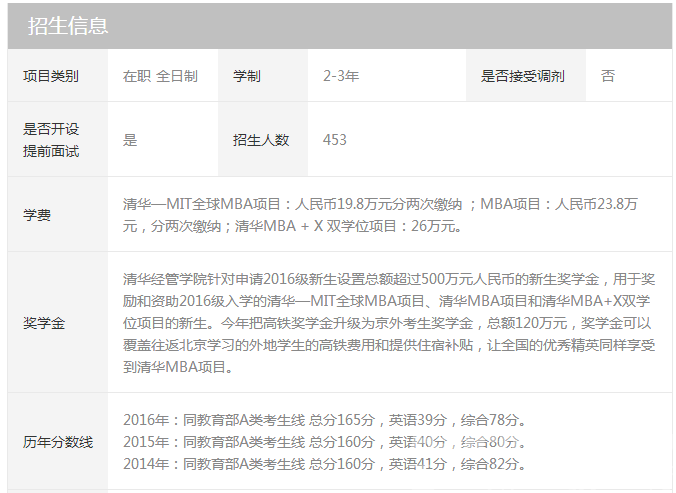Select the 是否开设提前面试 label cell
This screenshot has width=676, height=493.
pos(51,140)
